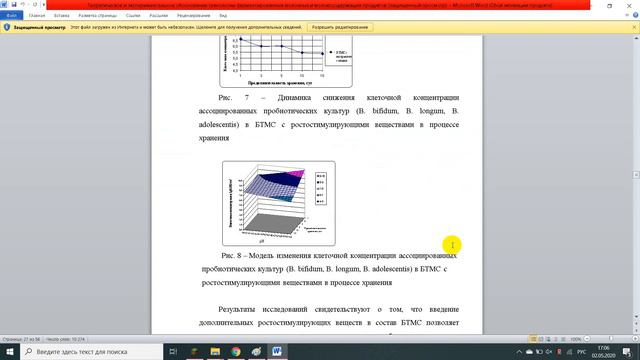
Task: Open the Разметка страницы tab
Action: 98,16
